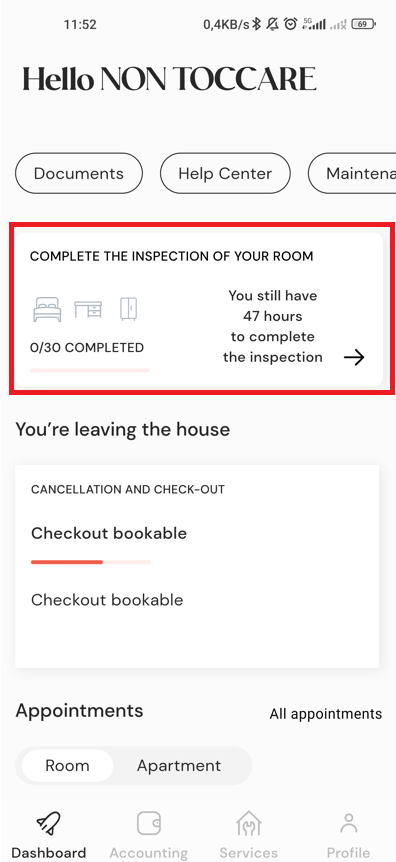The image size is (396, 862).
Task: Open the Maintenance chip
Action: [352, 173]
